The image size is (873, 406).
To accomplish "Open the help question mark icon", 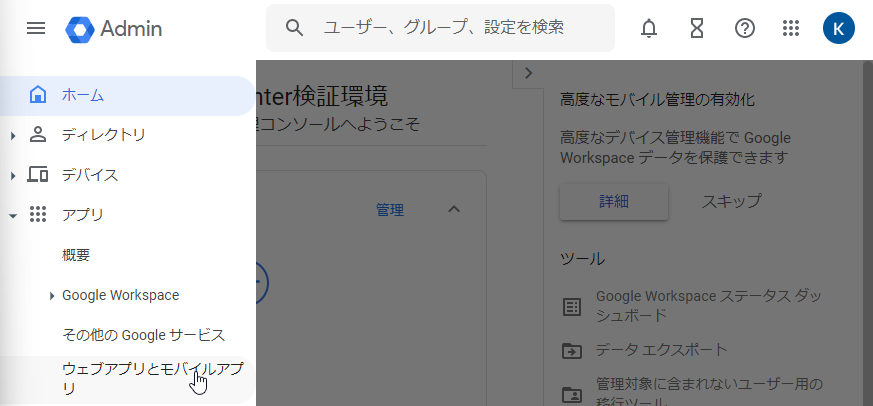I will pyautogui.click(x=744, y=28).
